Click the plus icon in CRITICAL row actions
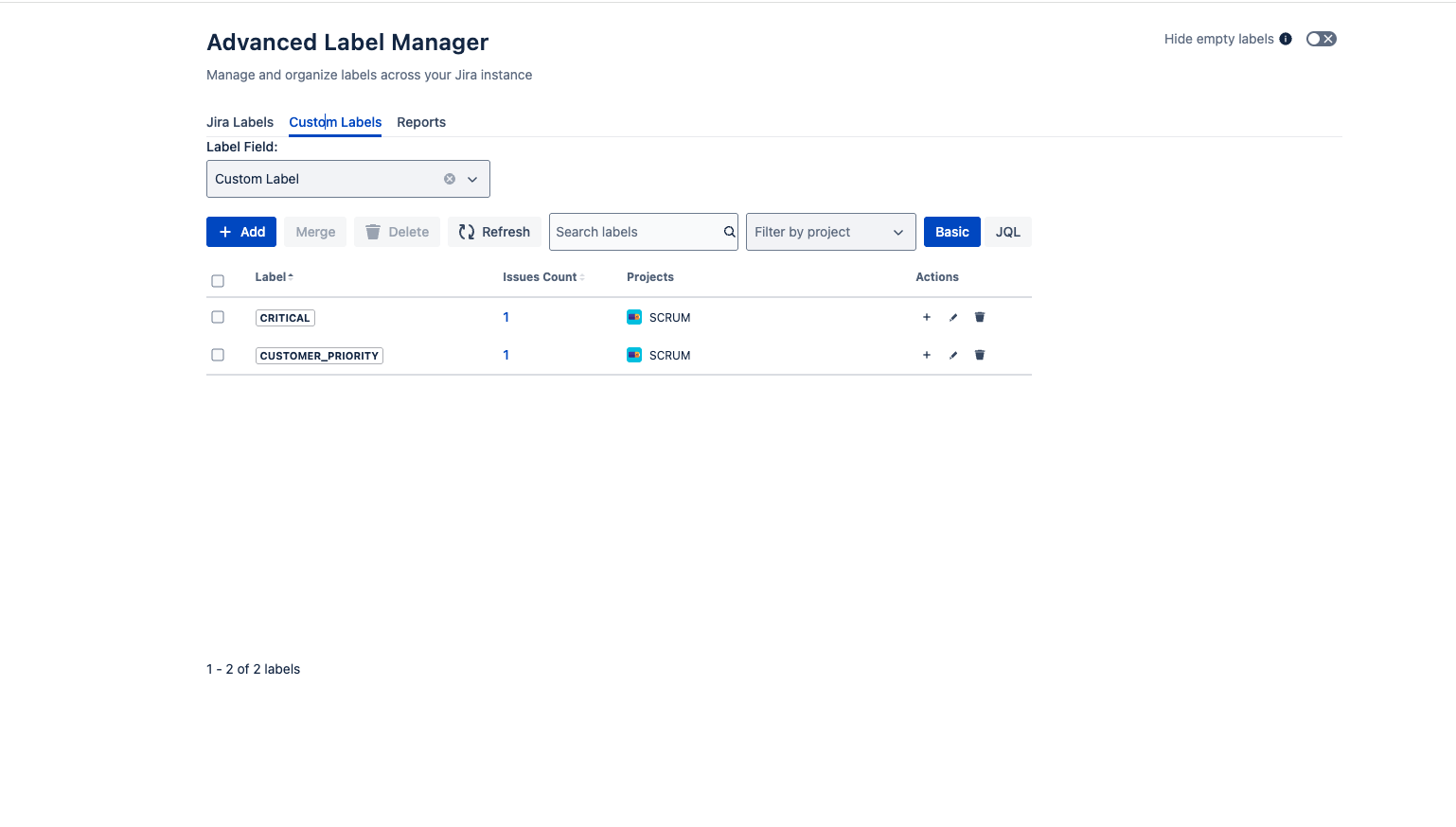The width and height of the screenshot is (1456, 827). (x=926, y=317)
